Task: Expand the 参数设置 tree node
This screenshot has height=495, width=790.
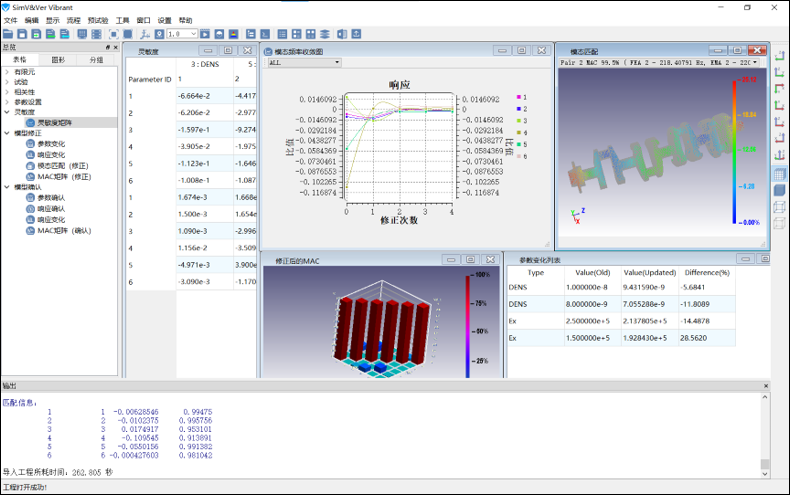Action: coord(7,102)
